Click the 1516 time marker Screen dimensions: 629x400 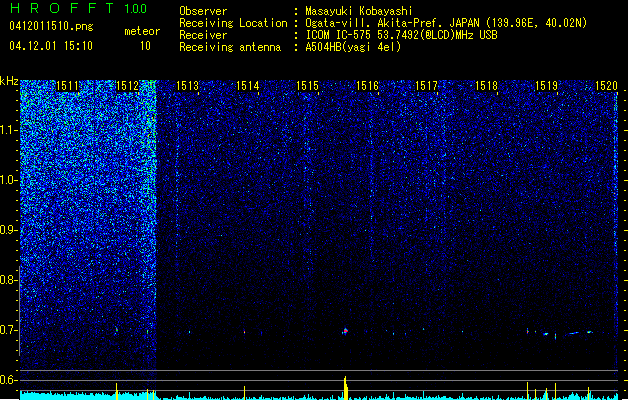point(367,86)
